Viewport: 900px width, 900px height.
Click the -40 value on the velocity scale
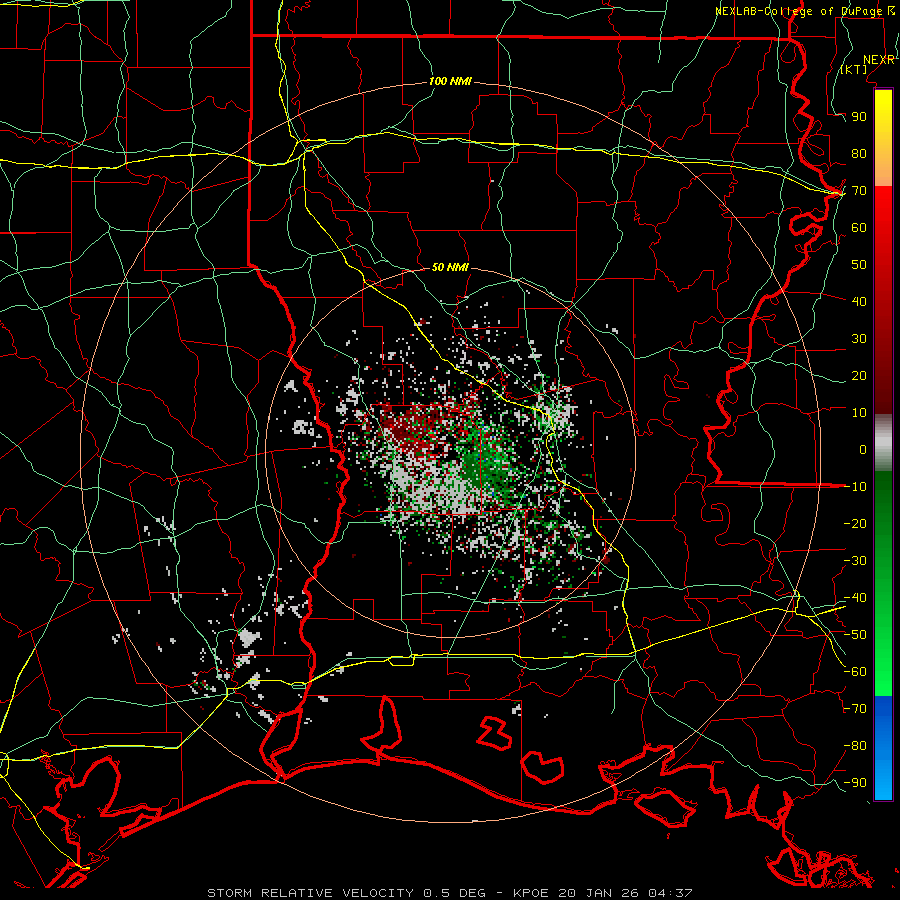(855, 598)
